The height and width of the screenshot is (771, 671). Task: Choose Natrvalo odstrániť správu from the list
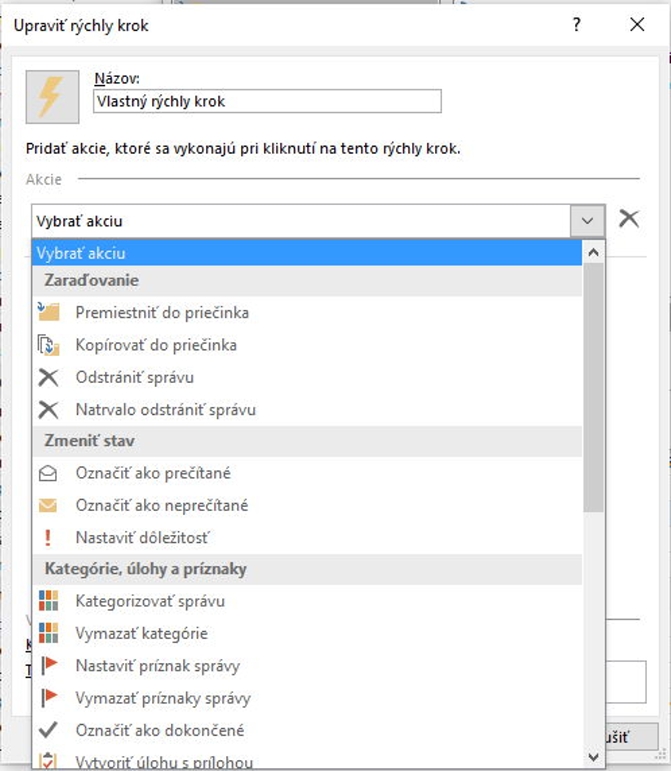(x=166, y=409)
